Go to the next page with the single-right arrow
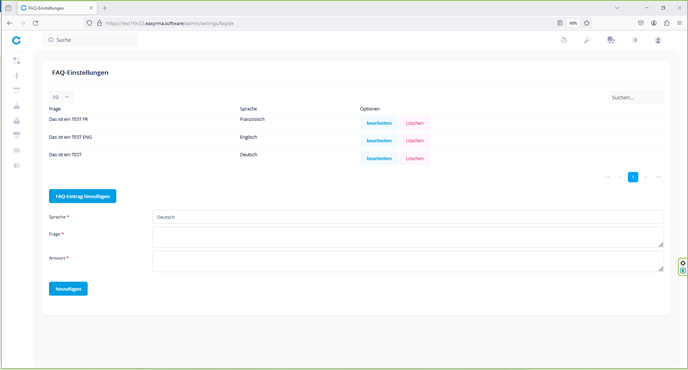This screenshot has width=688, height=370. [645, 177]
